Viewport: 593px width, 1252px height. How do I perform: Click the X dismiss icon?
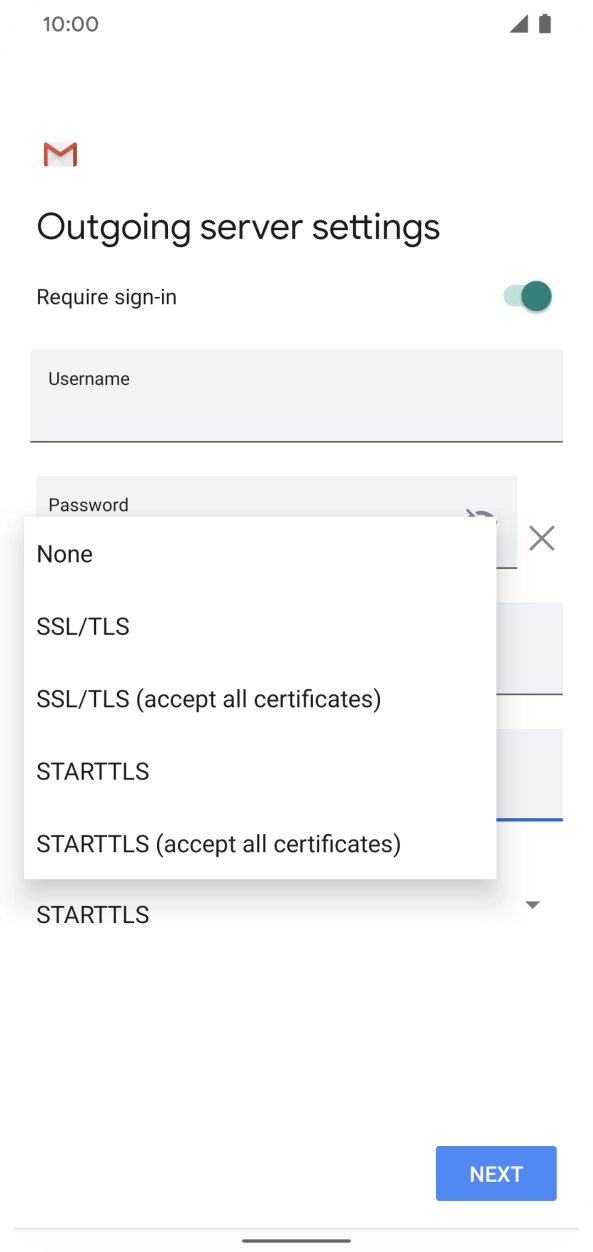(541, 538)
